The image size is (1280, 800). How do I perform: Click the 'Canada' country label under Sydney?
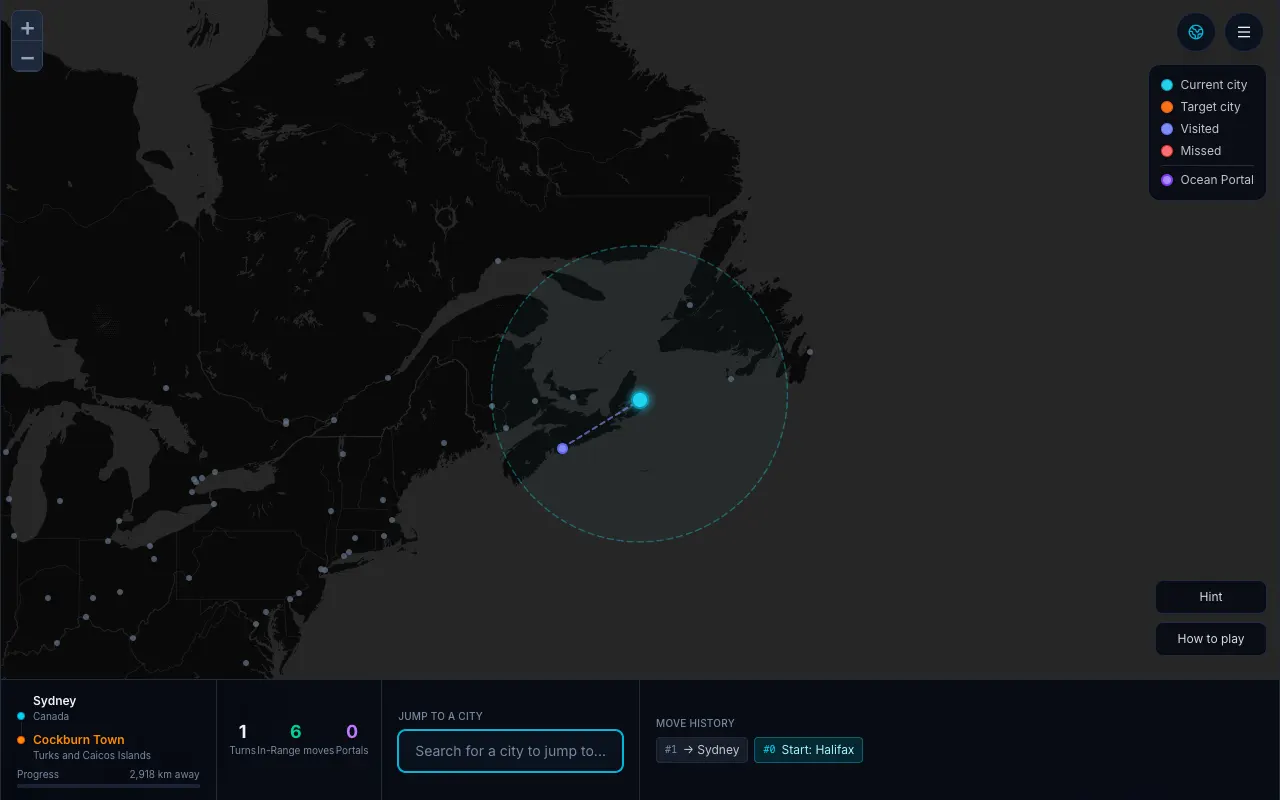(51, 716)
